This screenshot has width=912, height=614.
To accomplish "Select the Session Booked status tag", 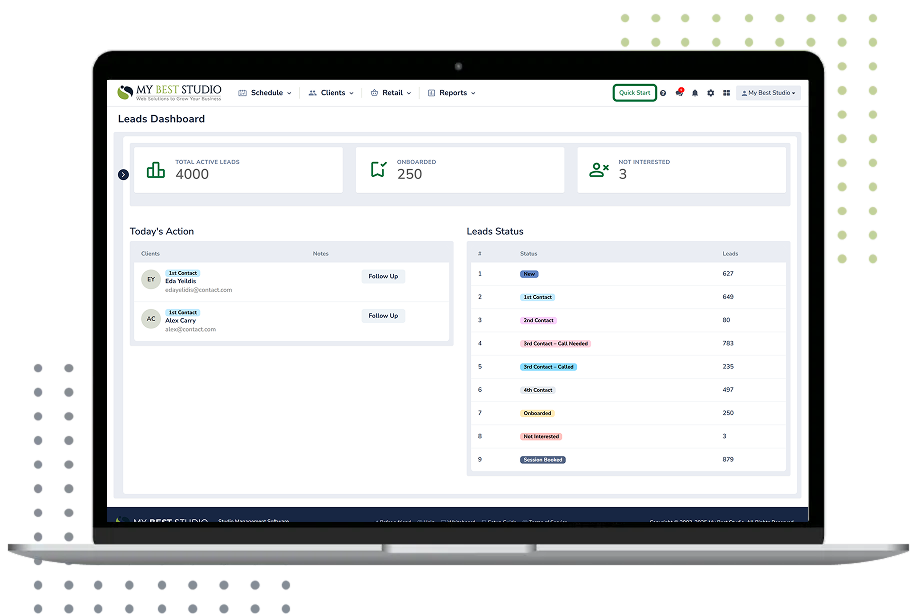I will coord(543,460).
